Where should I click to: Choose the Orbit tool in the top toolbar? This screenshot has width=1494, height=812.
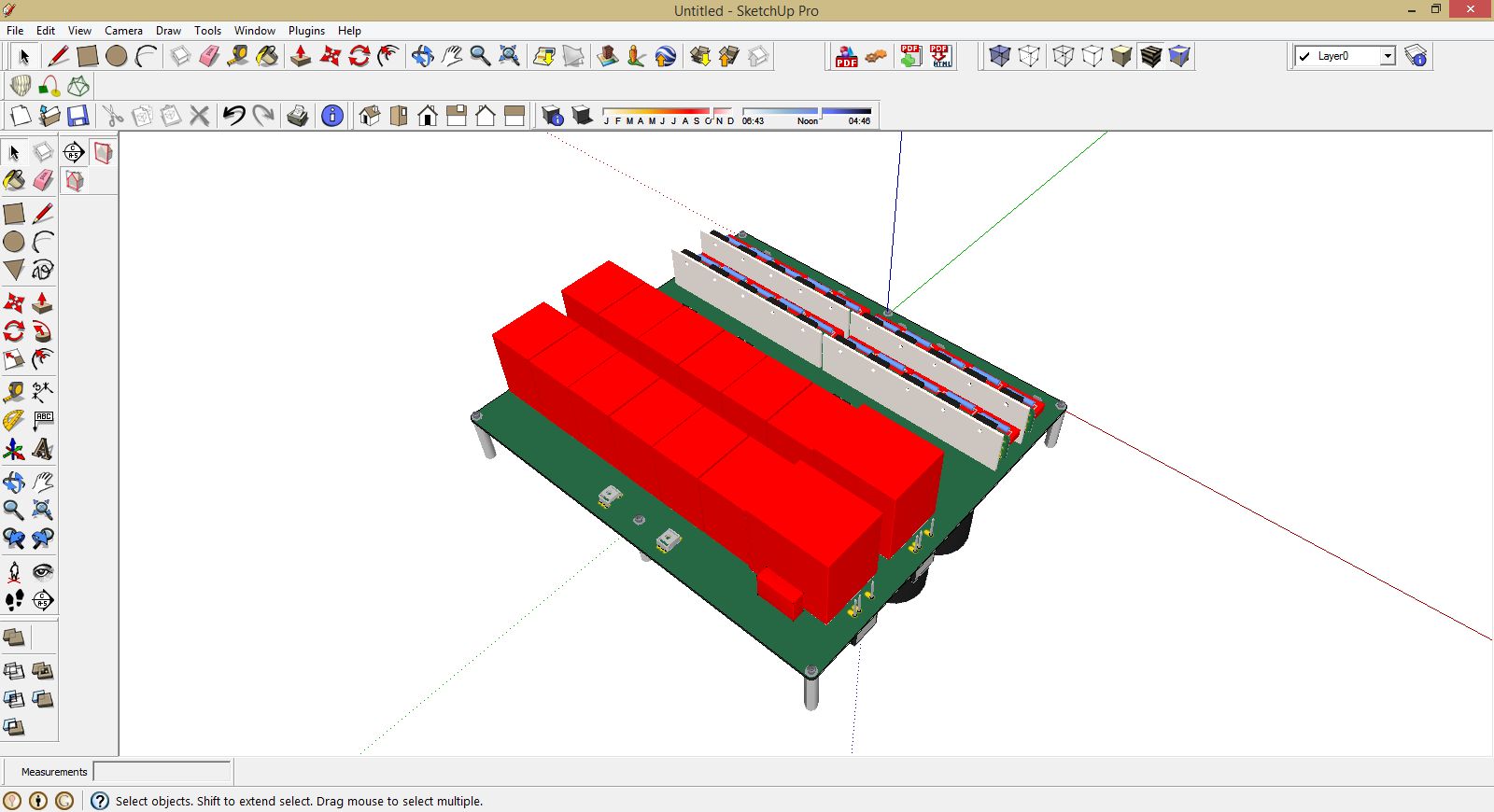click(422, 56)
